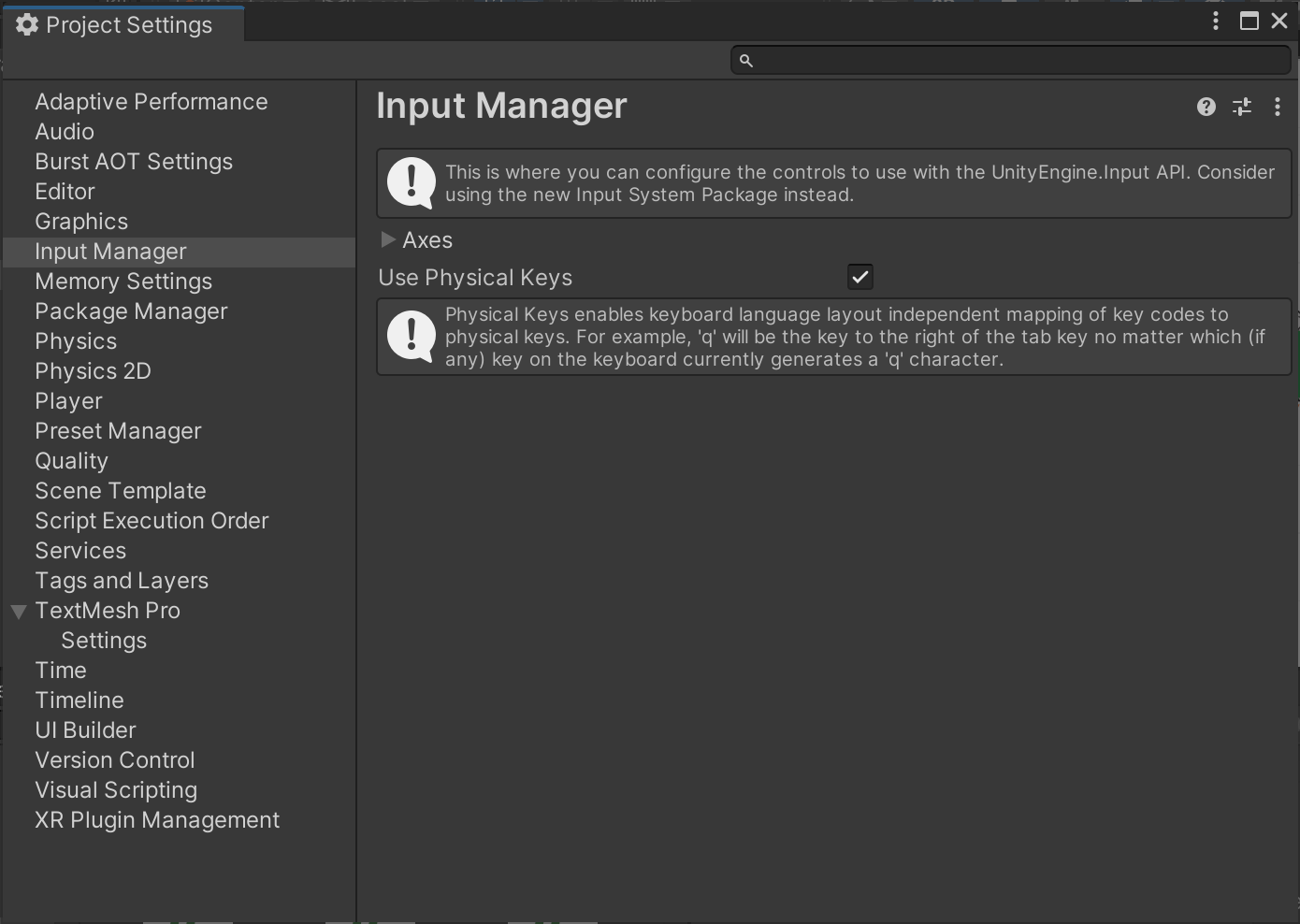
Task: Select Script Execution Order
Action: point(152,521)
